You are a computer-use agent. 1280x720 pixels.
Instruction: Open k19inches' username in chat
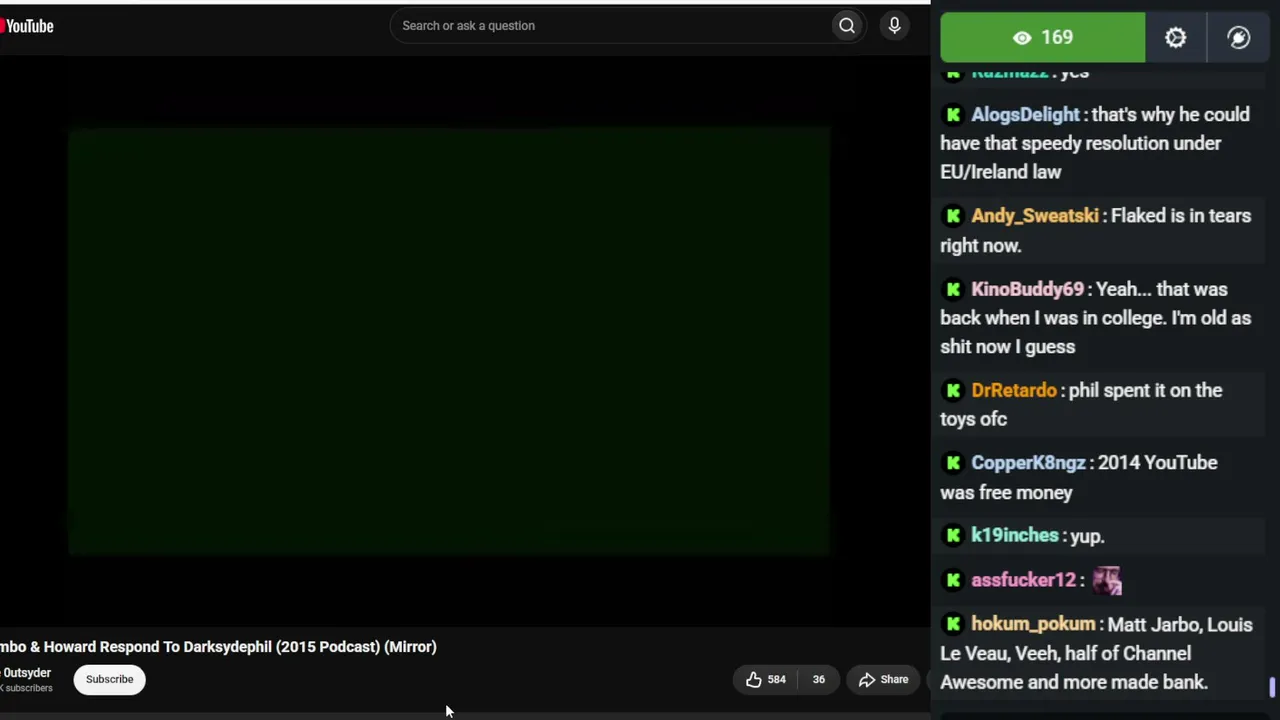tap(1014, 536)
